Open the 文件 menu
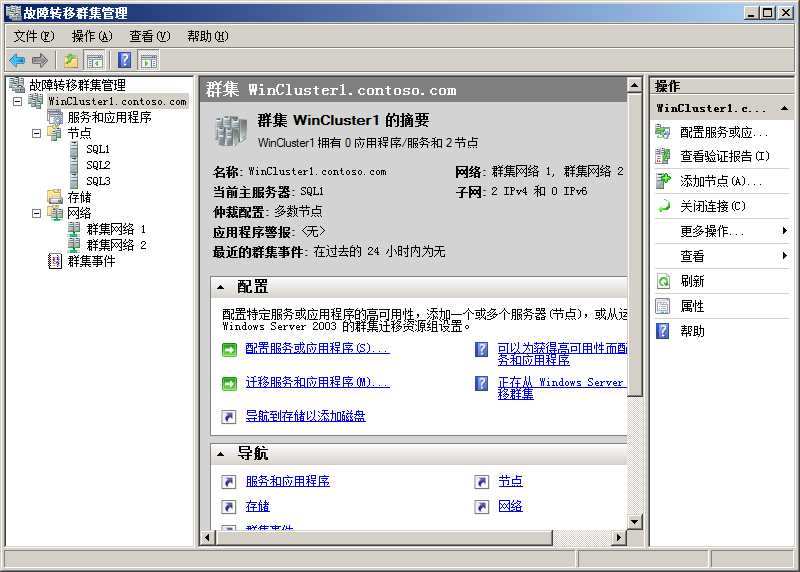The width and height of the screenshot is (800, 572). click(x=33, y=36)
